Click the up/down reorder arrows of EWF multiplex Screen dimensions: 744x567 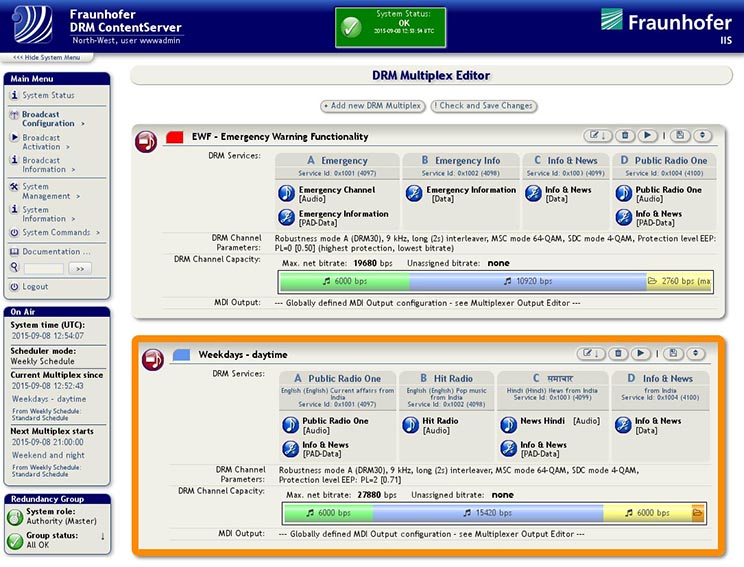pos(703,136)
